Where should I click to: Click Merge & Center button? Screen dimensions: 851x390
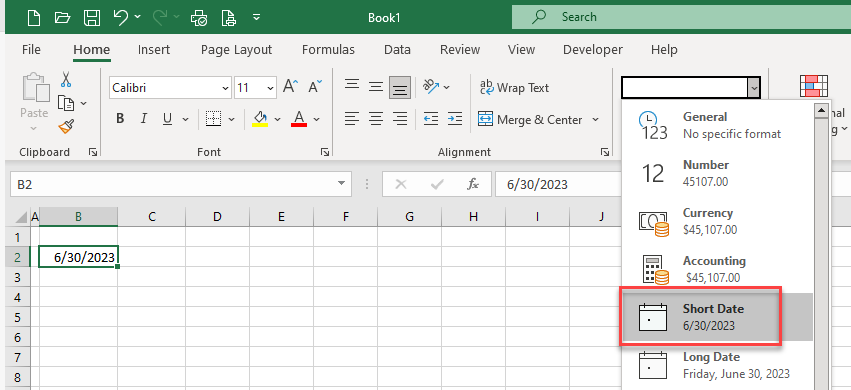coord(530,119)
